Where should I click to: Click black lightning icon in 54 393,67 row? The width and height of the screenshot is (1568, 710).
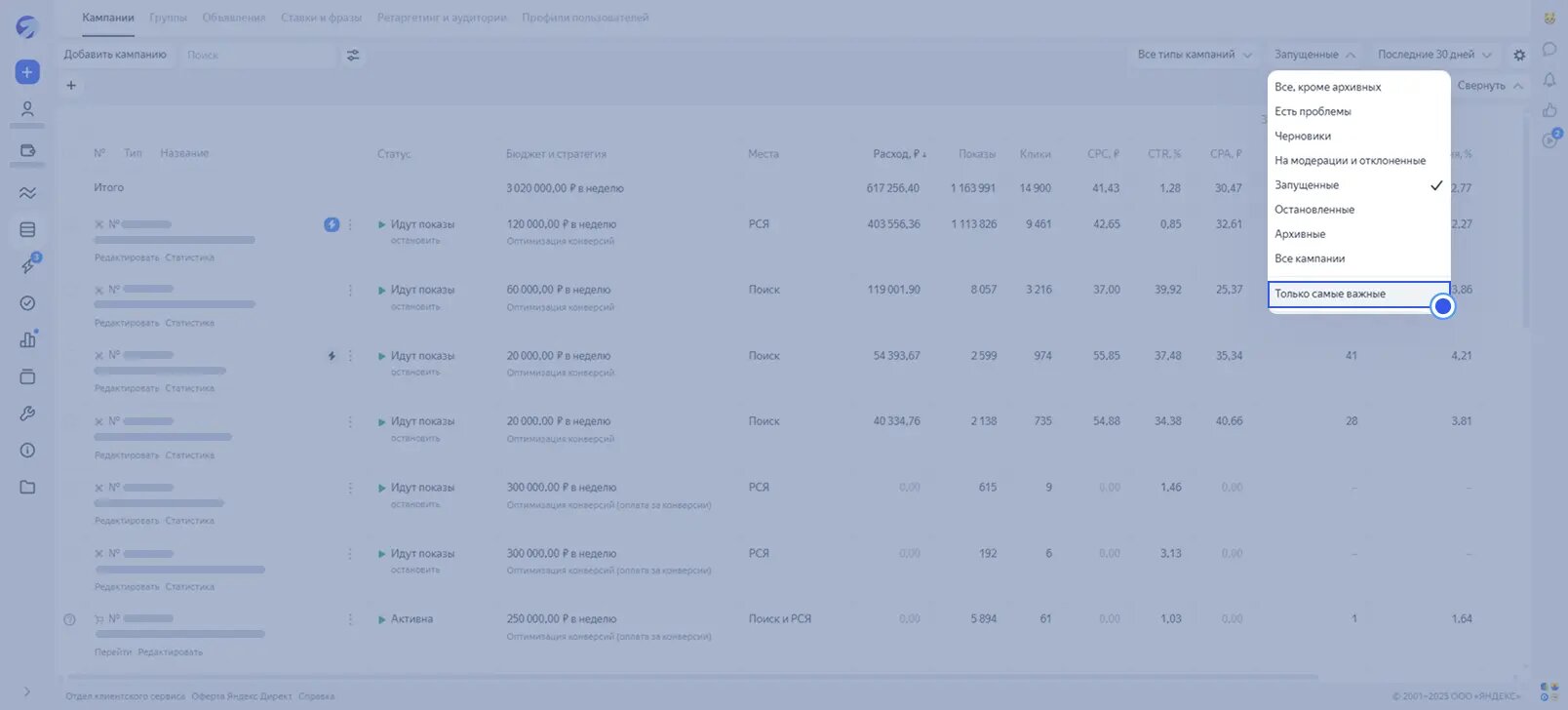(332, 356)
